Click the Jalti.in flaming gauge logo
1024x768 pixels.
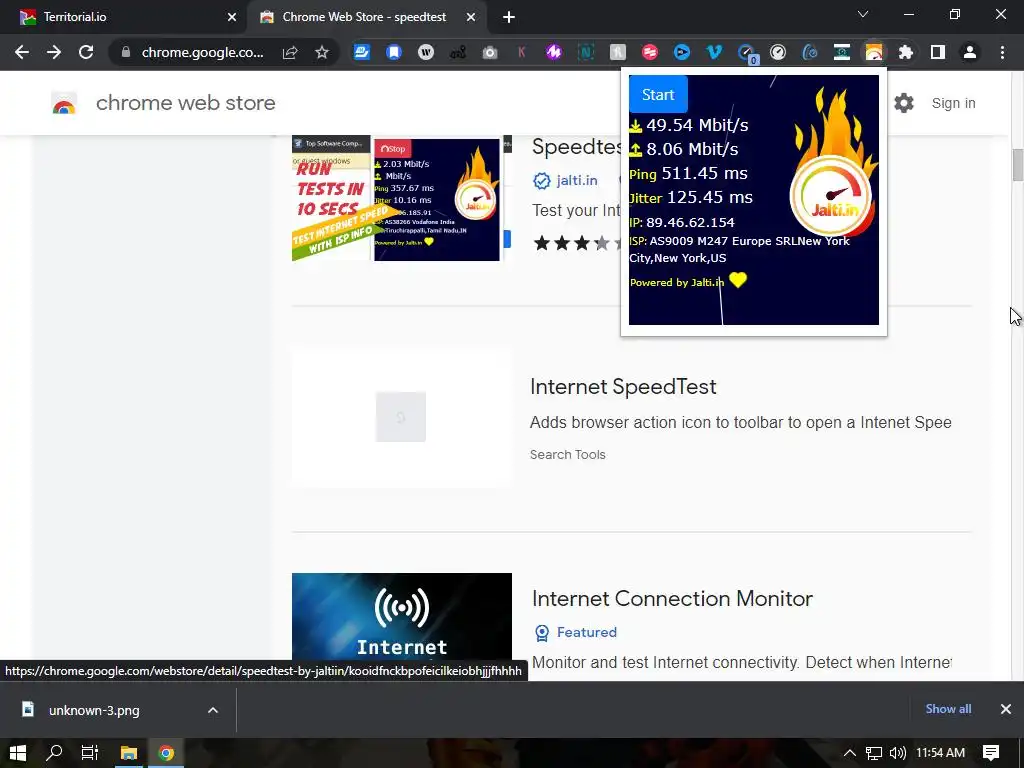[833, 163]
